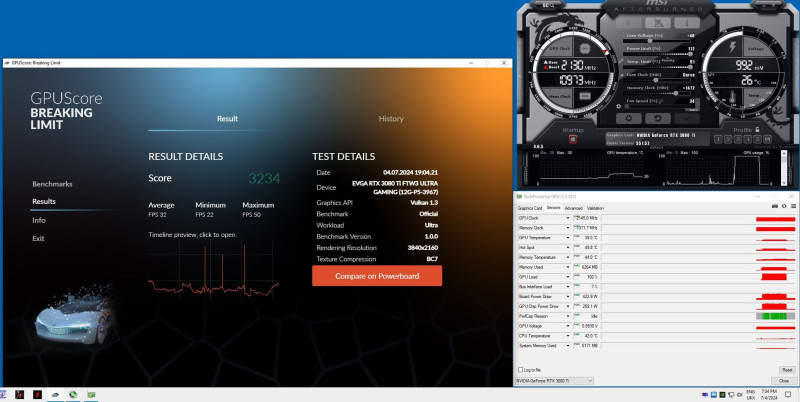
Task: Enable GPU-Z Log to file checkbox
Action: pos(520,370)
